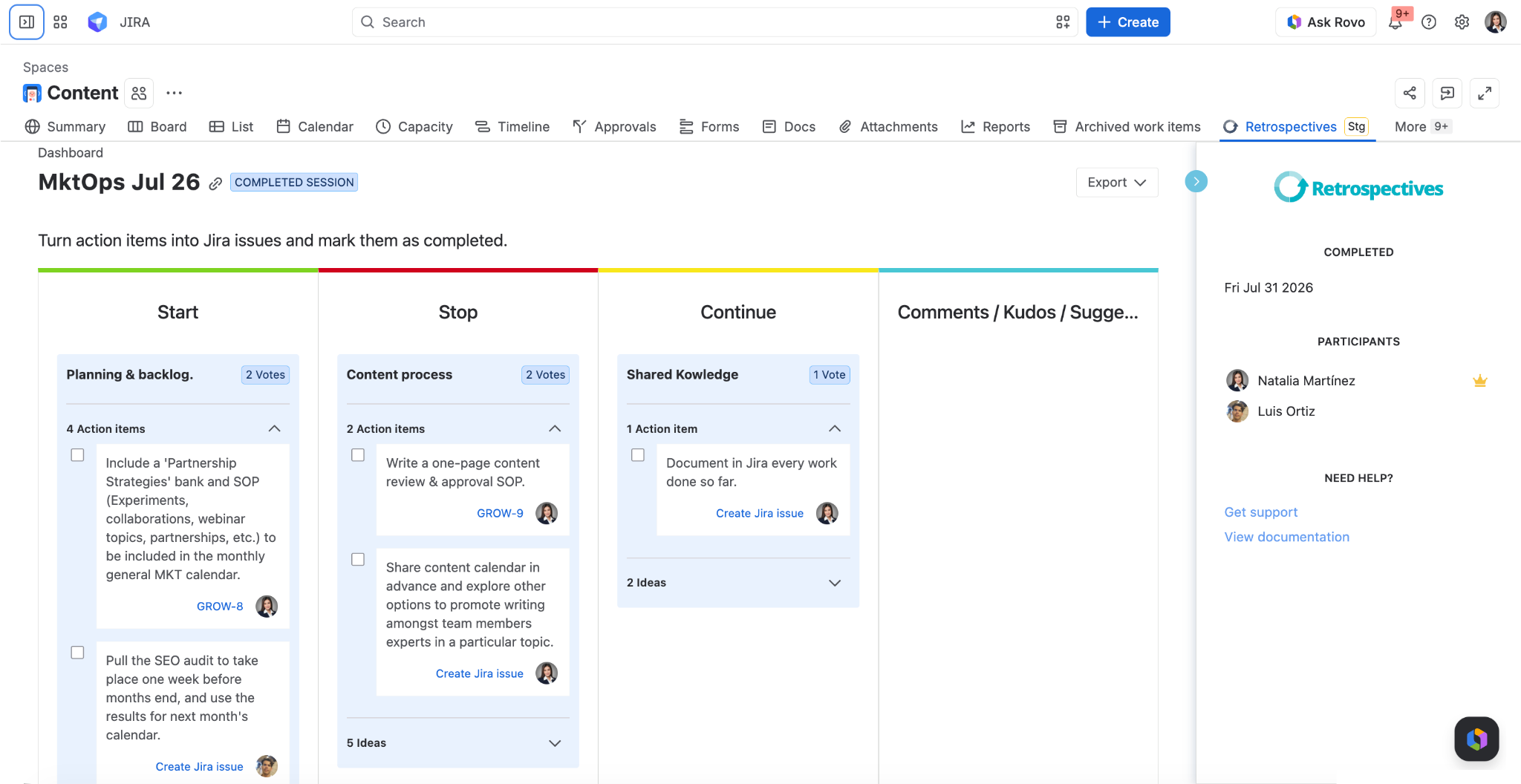Enter full screen mode
Viewport: 1521px width, 784px height.
point(1485,93)
